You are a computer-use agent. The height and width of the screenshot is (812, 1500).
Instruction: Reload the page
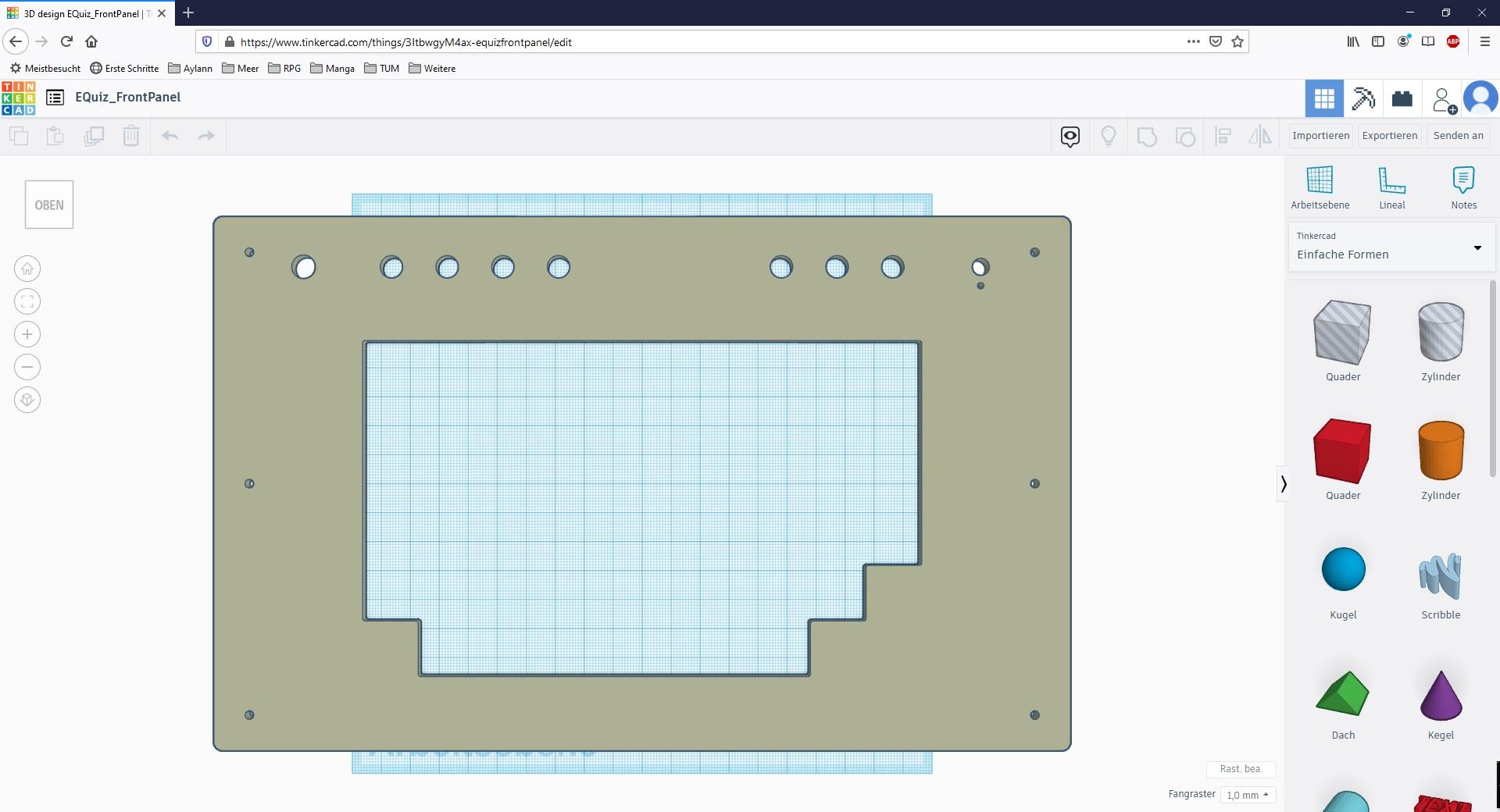(x=66, y=41)
